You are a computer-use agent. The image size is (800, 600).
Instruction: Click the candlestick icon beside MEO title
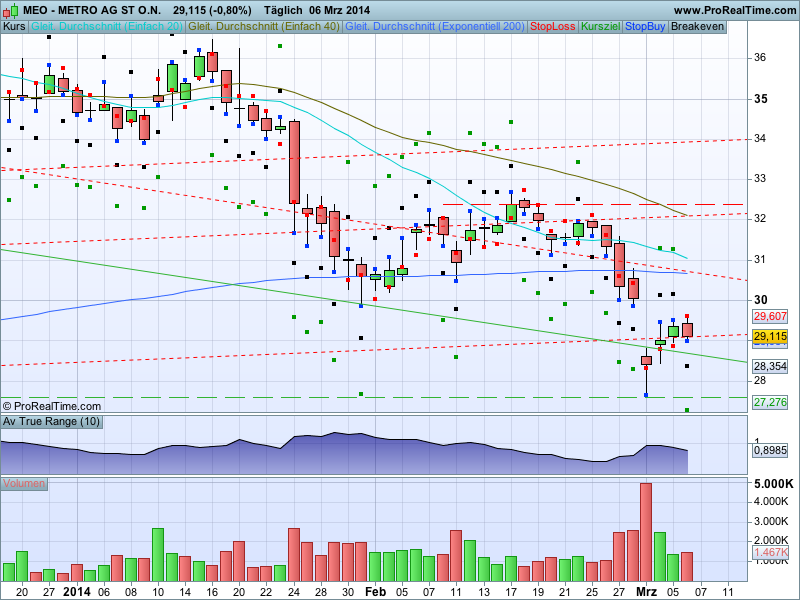click(10, 10)
